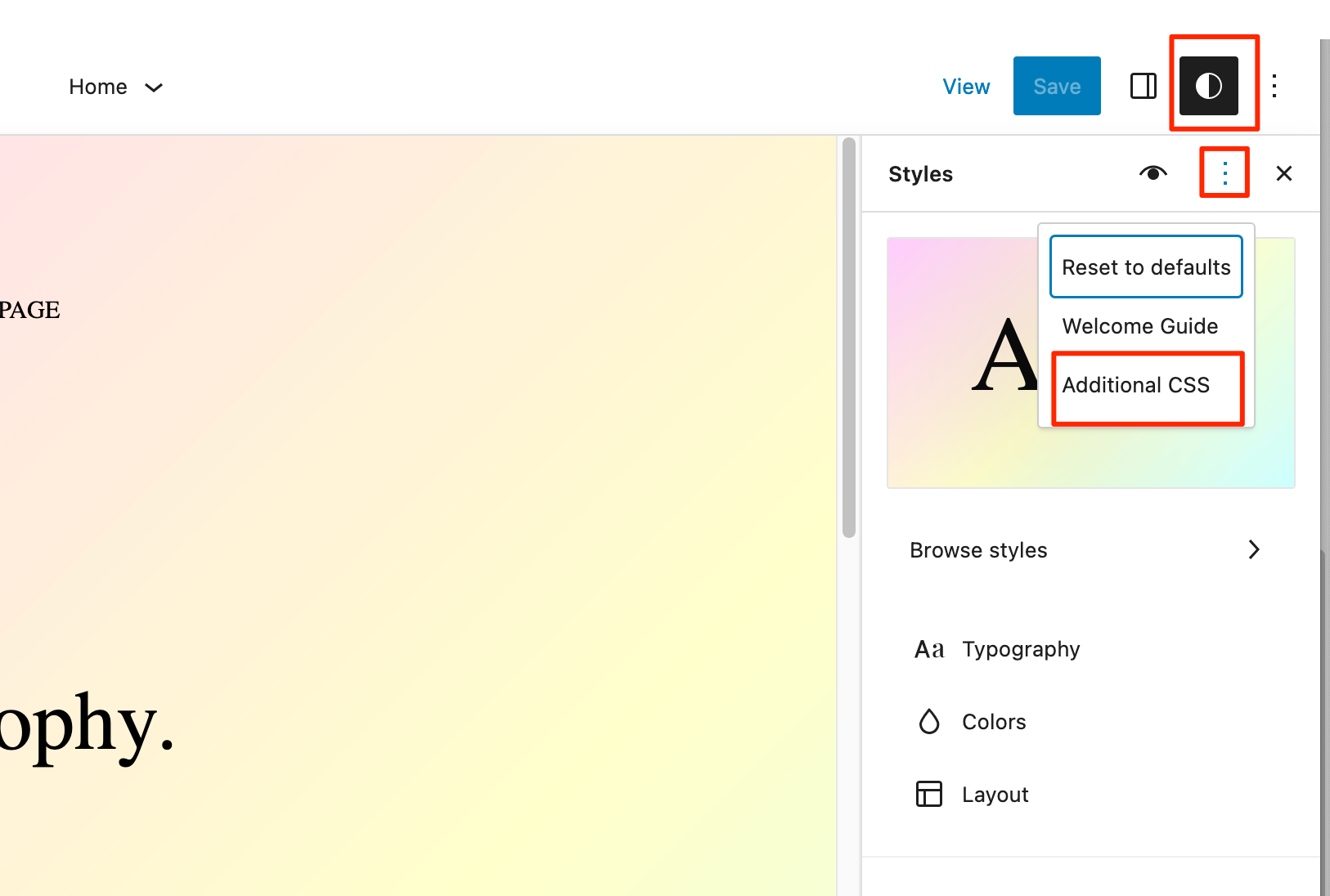Toggle visibility of the Styles preview
1330x896 pixels.
click(1153, 173)
